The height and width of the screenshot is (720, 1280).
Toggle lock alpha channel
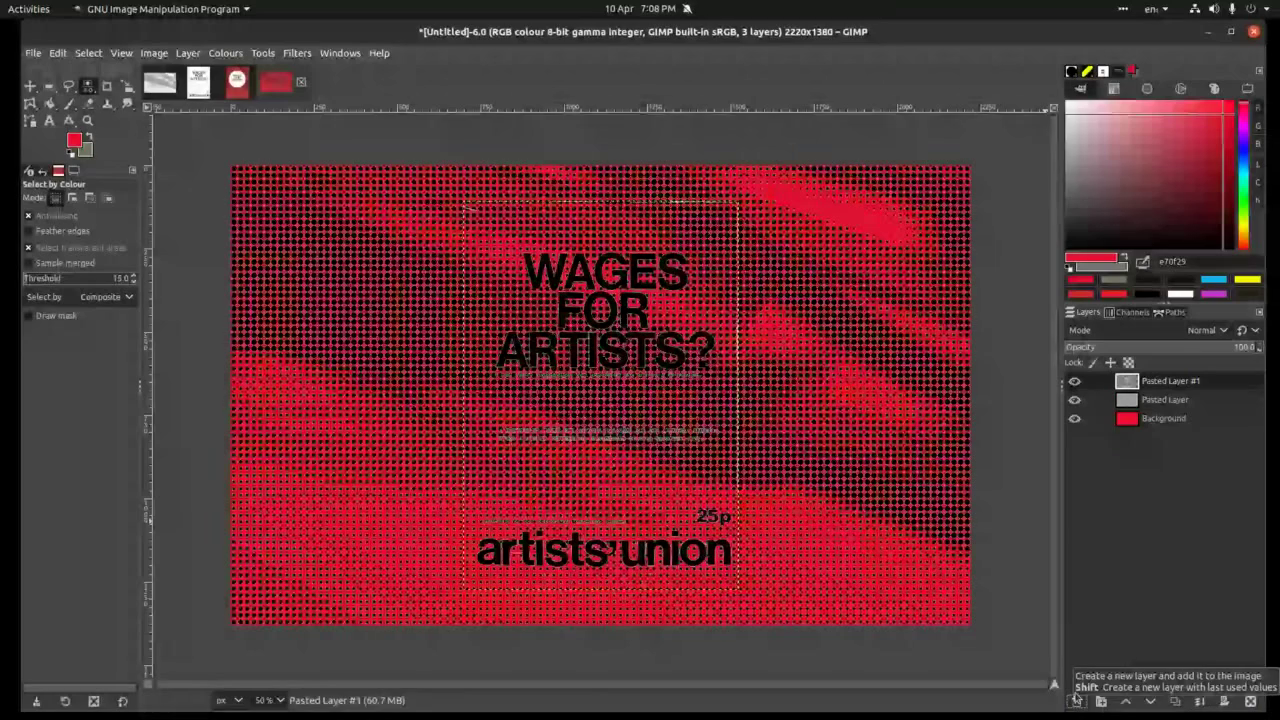[1128, 362]
